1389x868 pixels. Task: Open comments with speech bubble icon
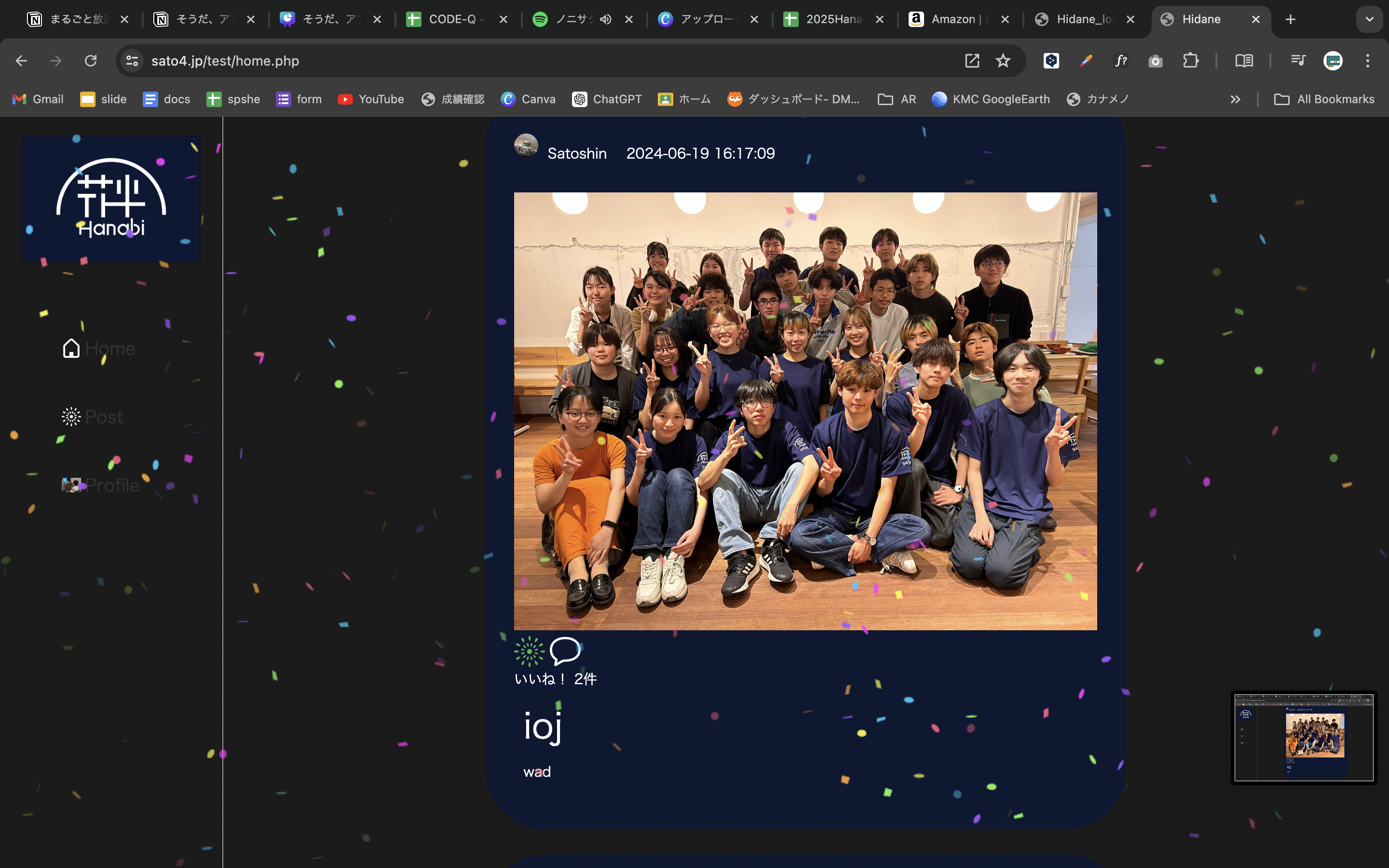pos(565,651)
